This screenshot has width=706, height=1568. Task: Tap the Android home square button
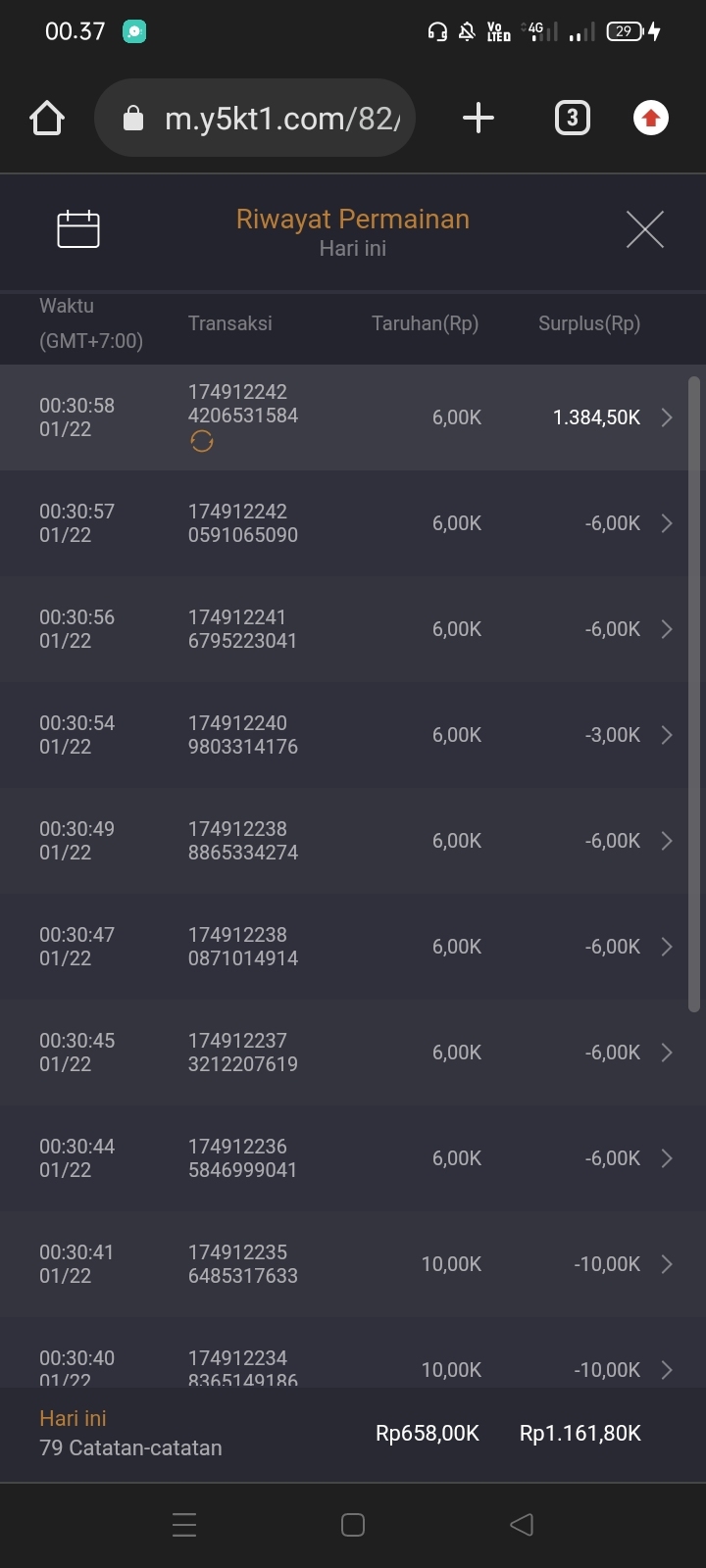click(353, 1524)
